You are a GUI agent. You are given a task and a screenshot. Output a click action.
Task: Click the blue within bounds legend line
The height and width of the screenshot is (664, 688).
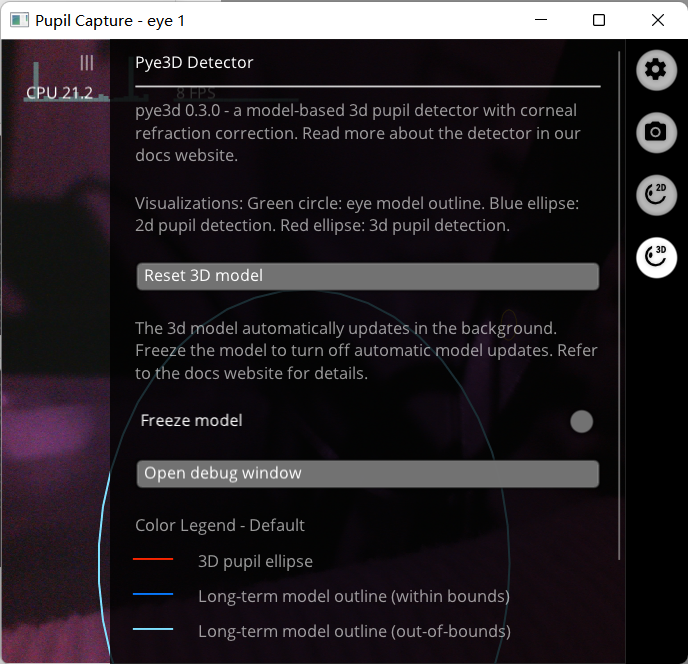(153, 594)
